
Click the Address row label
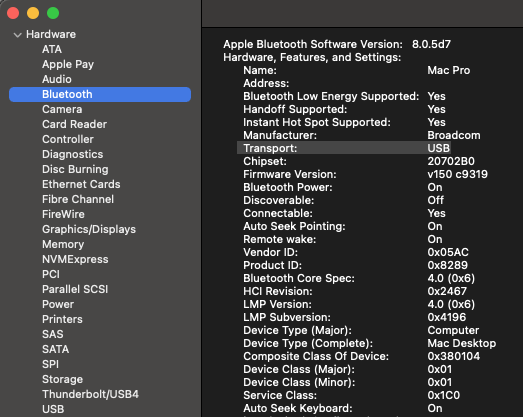266,83
